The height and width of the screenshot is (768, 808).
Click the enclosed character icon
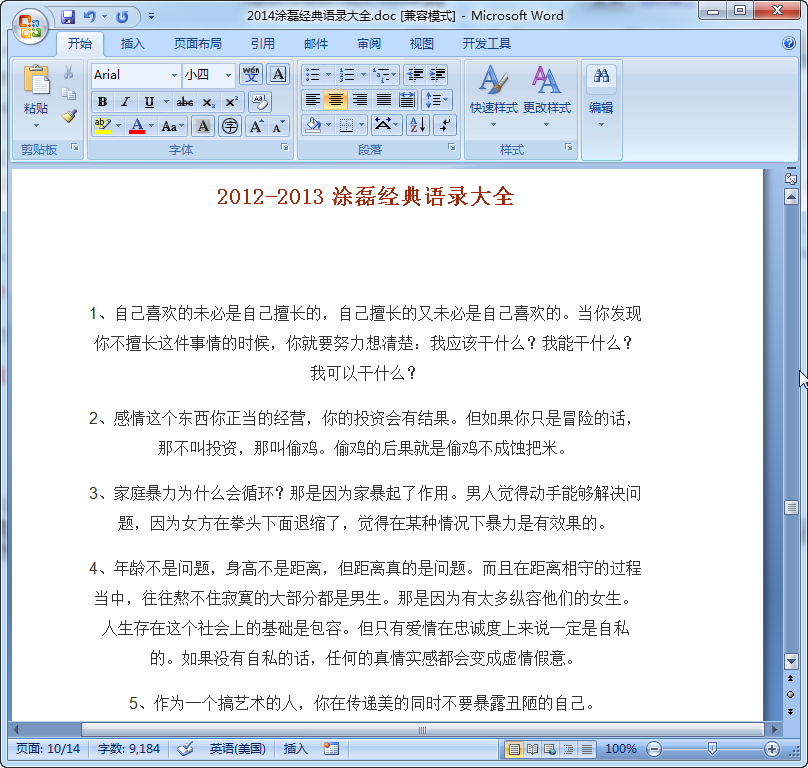230,126
